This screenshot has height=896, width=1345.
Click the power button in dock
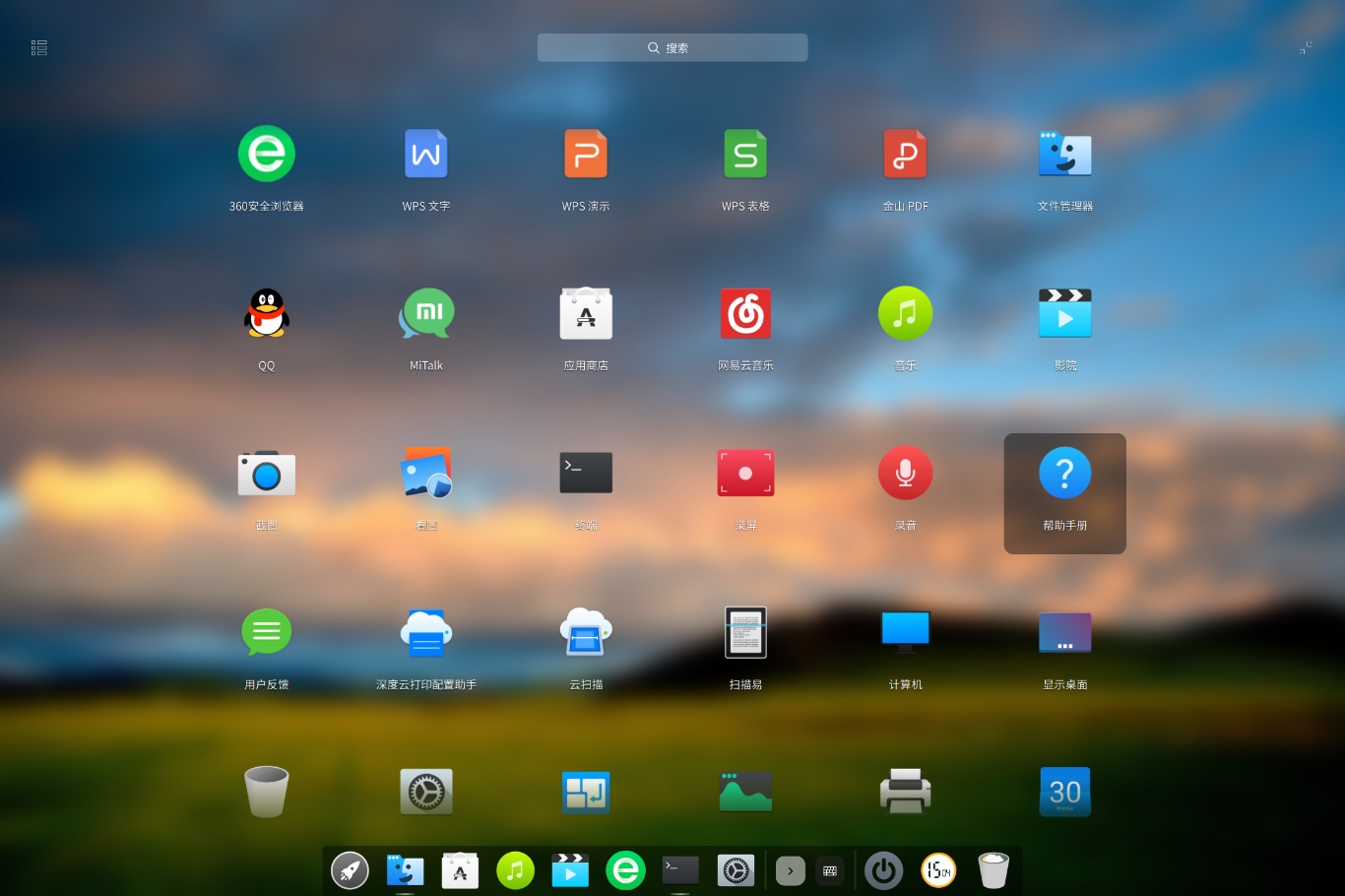click(x=883, y=870)
